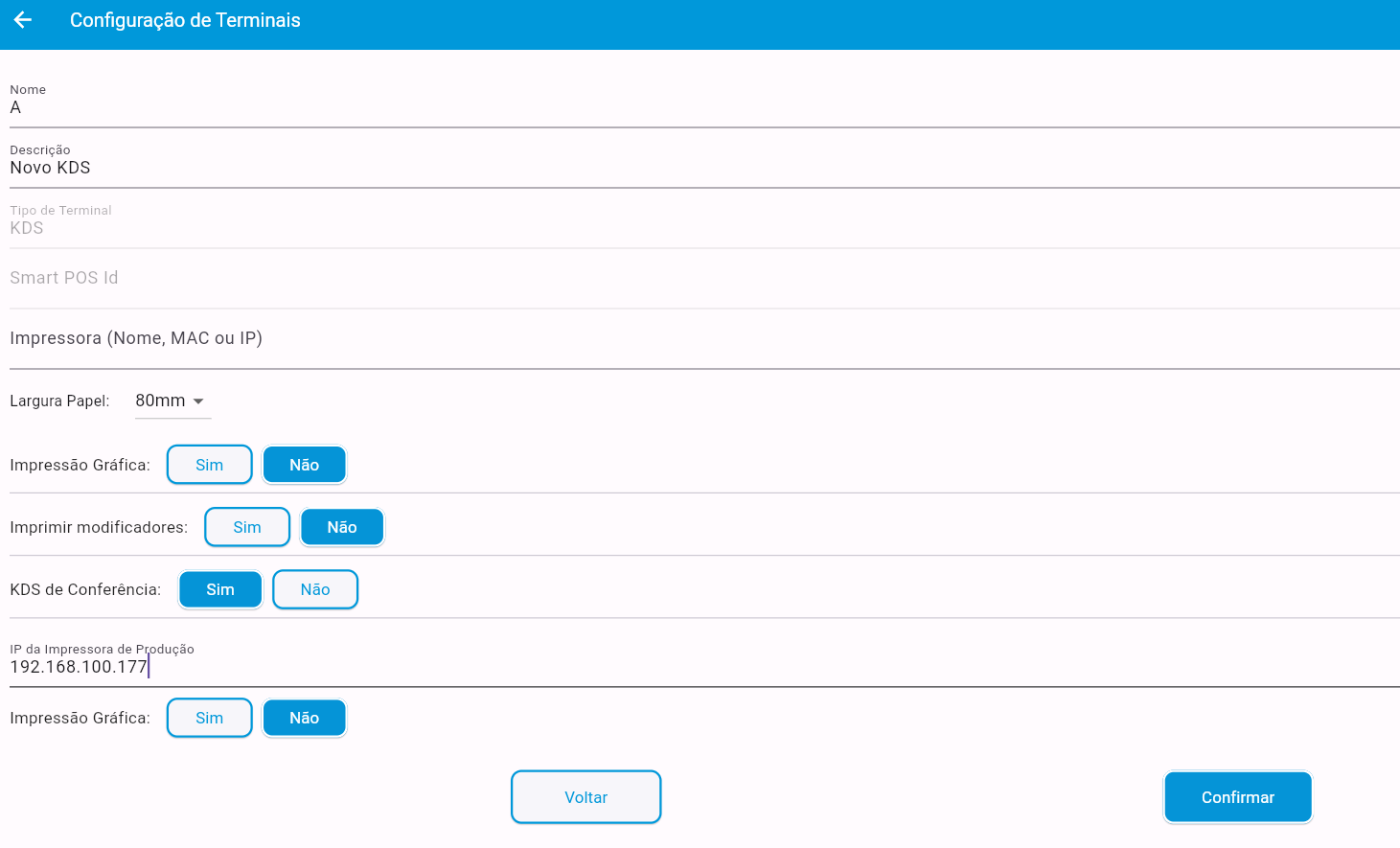Select Sim for first Impressão Gráfica
The image size is (1400, 848).
tap(209, 465)
